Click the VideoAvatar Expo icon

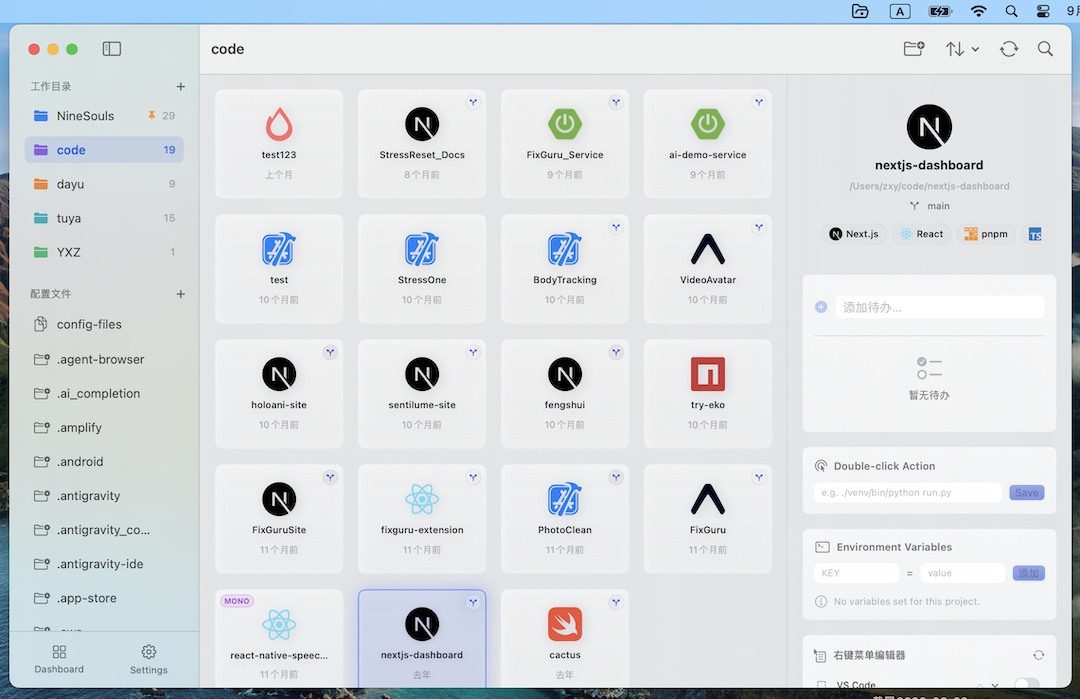tap(708, 249)
